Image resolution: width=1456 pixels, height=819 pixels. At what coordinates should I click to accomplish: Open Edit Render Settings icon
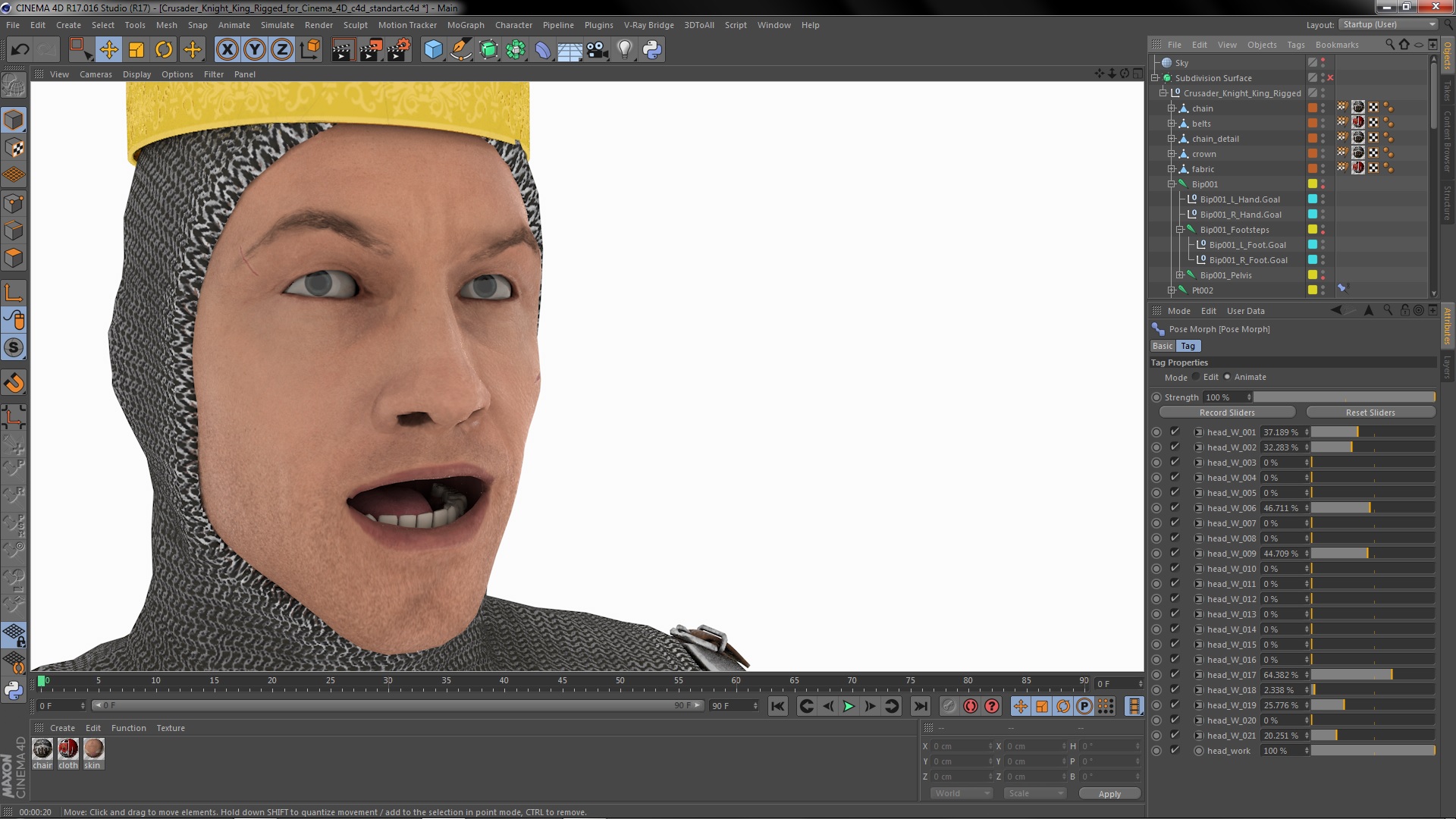click(x=399, y=50)
